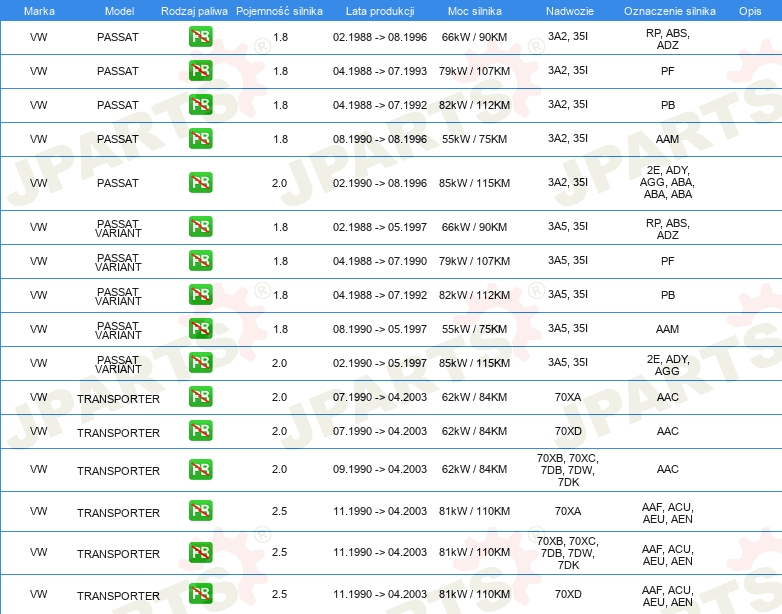The height and width of the screenshot is (614, 782).
Task: Click fuel icon in Transporter 2.0 70XD row
Action: click(x=200, y=430)
